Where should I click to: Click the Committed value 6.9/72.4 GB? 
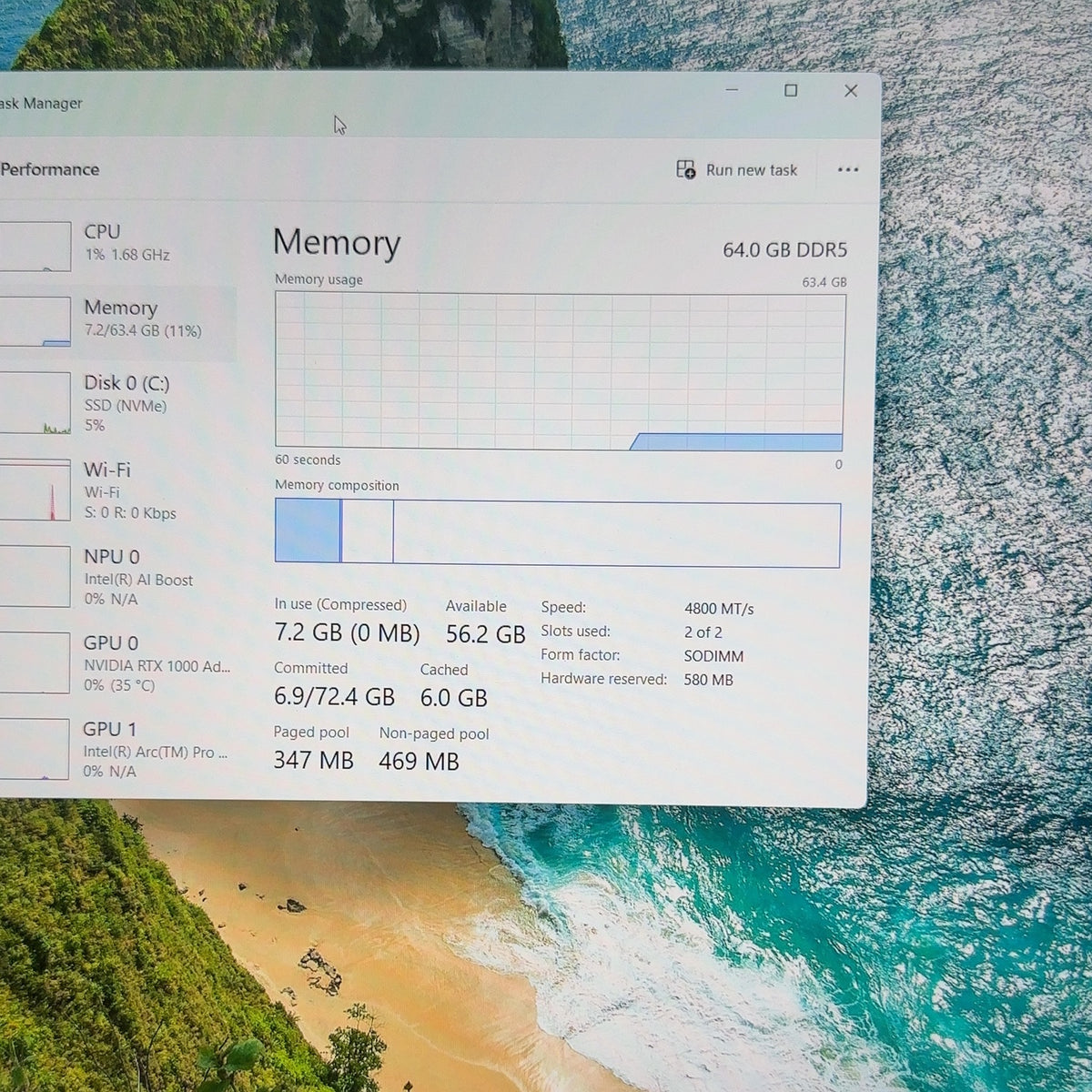tap(334, 697)
